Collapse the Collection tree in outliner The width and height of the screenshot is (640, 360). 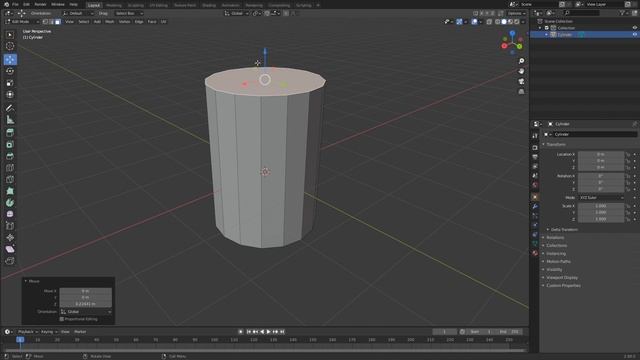point(540,28)
